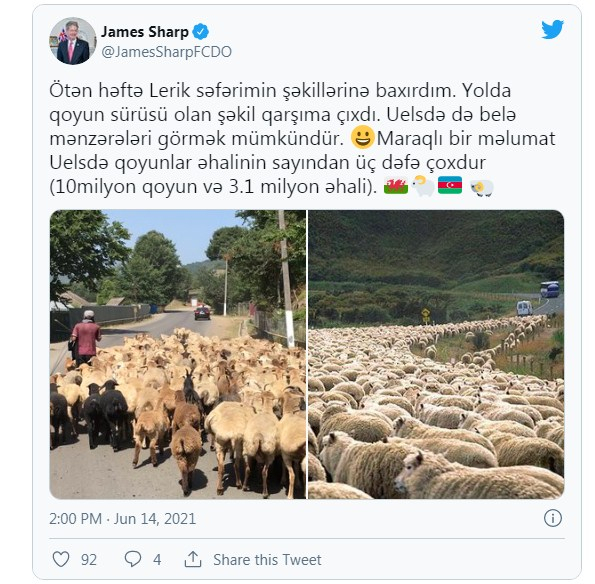Click the Share this Tweet link

tap(267, 560)
